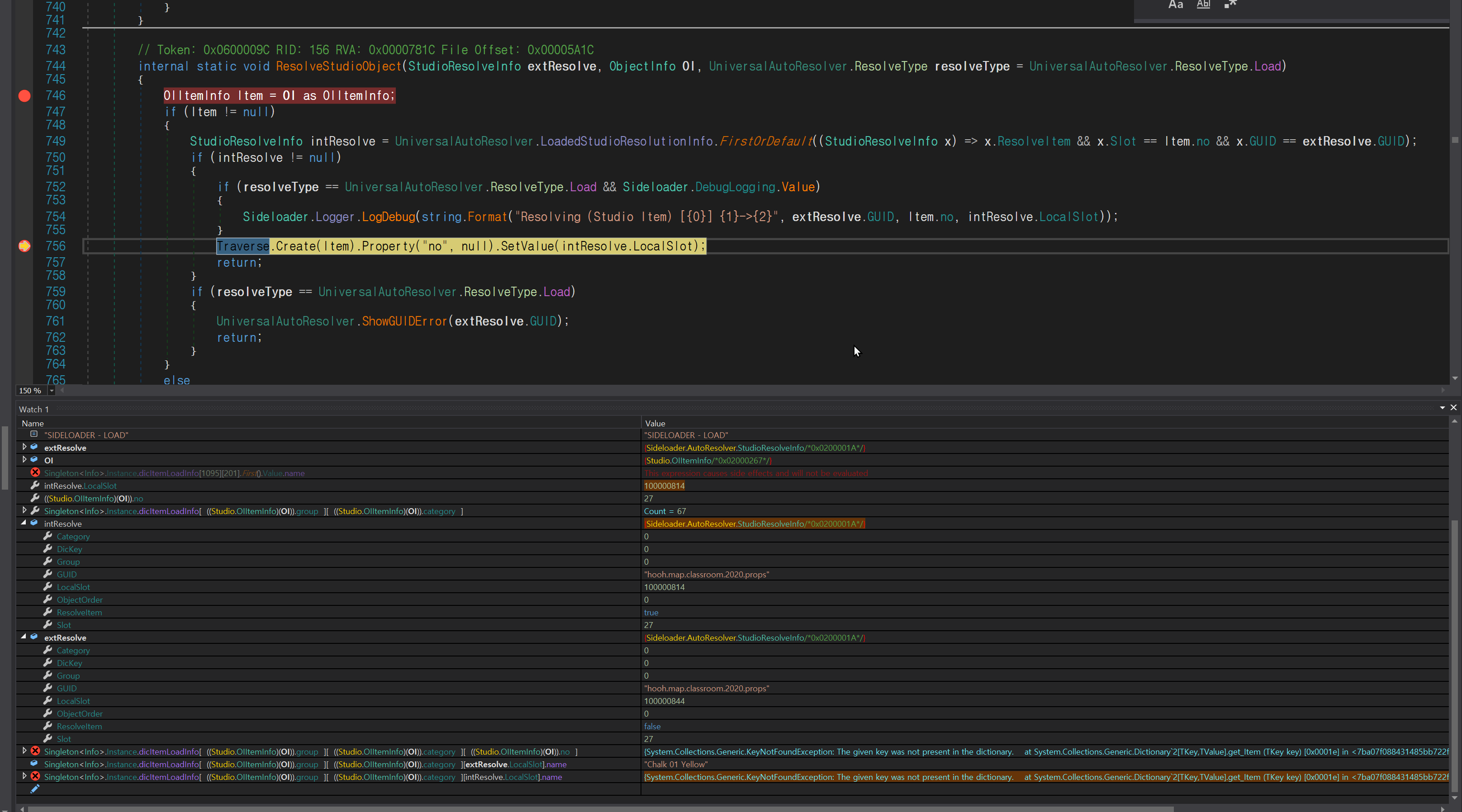The image size is (1462, 812).
Task: Expand the Count = 67 dictionary entry
Action: pos(24,511)
